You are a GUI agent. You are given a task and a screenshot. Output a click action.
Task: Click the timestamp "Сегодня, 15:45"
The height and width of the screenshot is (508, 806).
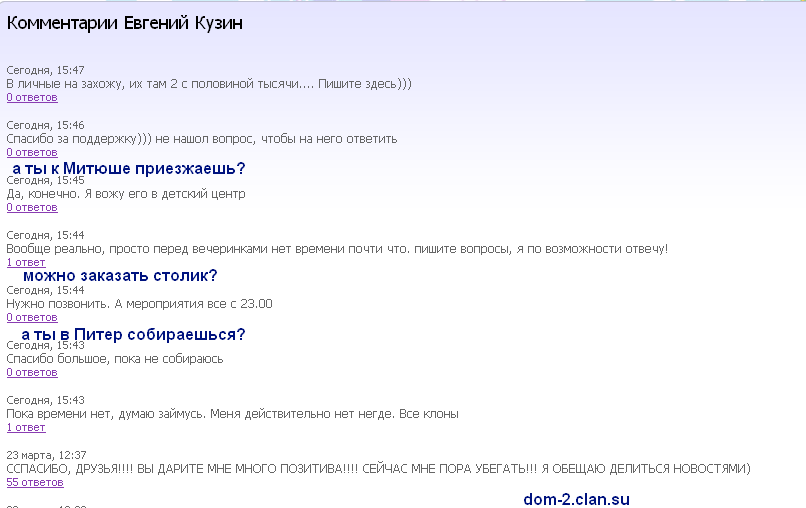[x=45, y=180]
